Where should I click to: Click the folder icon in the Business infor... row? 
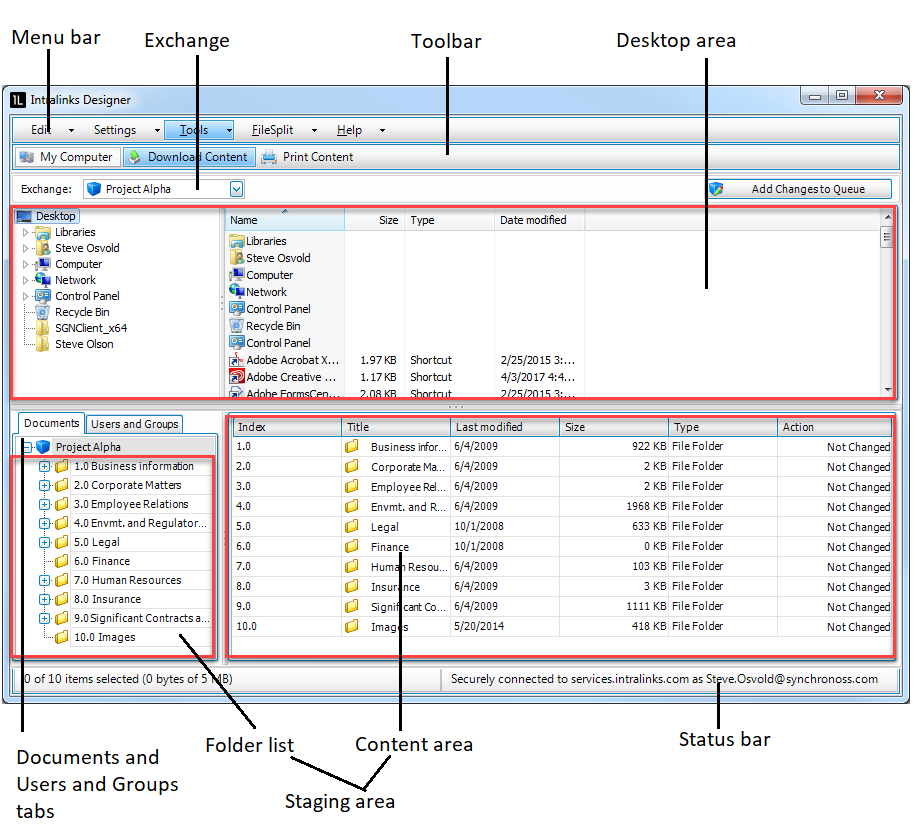(x=351, y=446)
